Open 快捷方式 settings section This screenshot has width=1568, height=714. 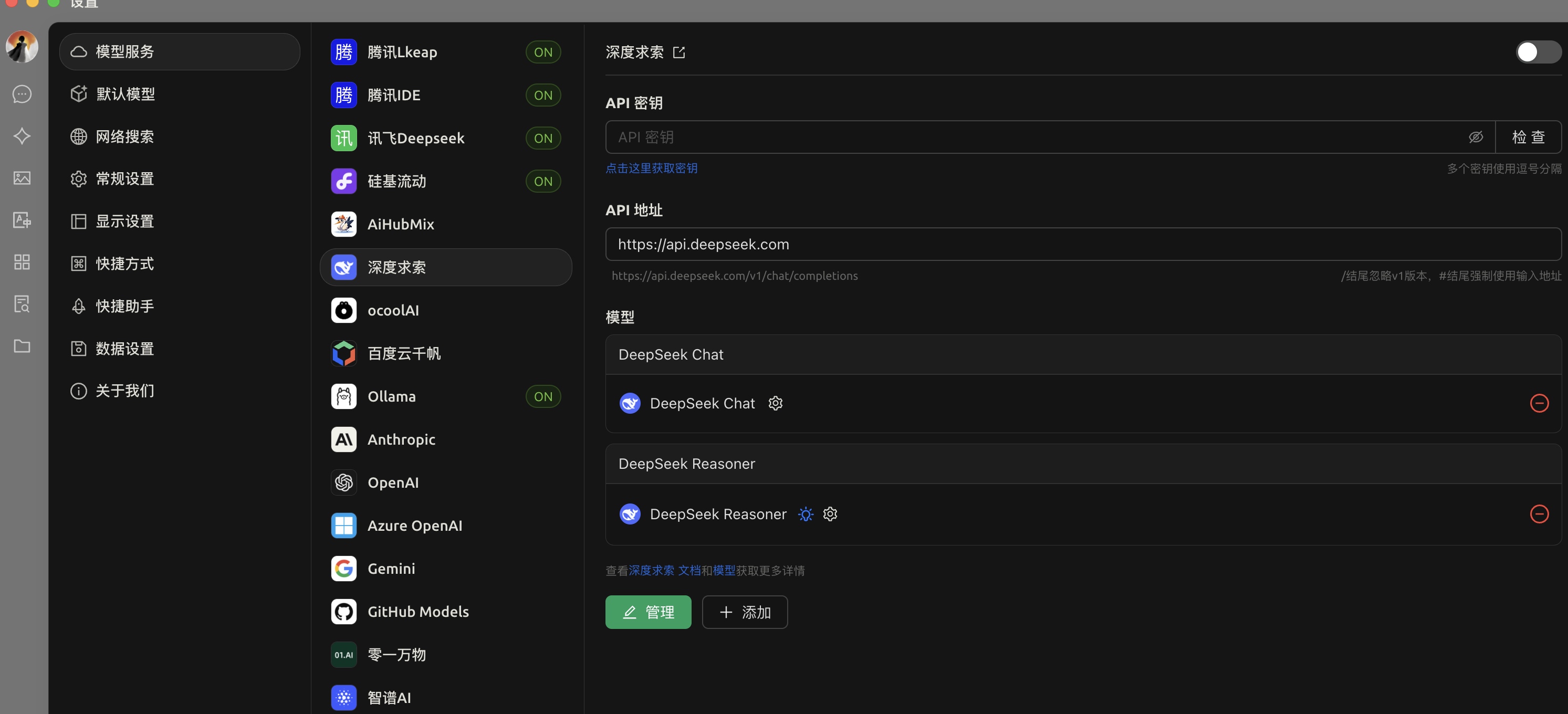tap(180, 264)
